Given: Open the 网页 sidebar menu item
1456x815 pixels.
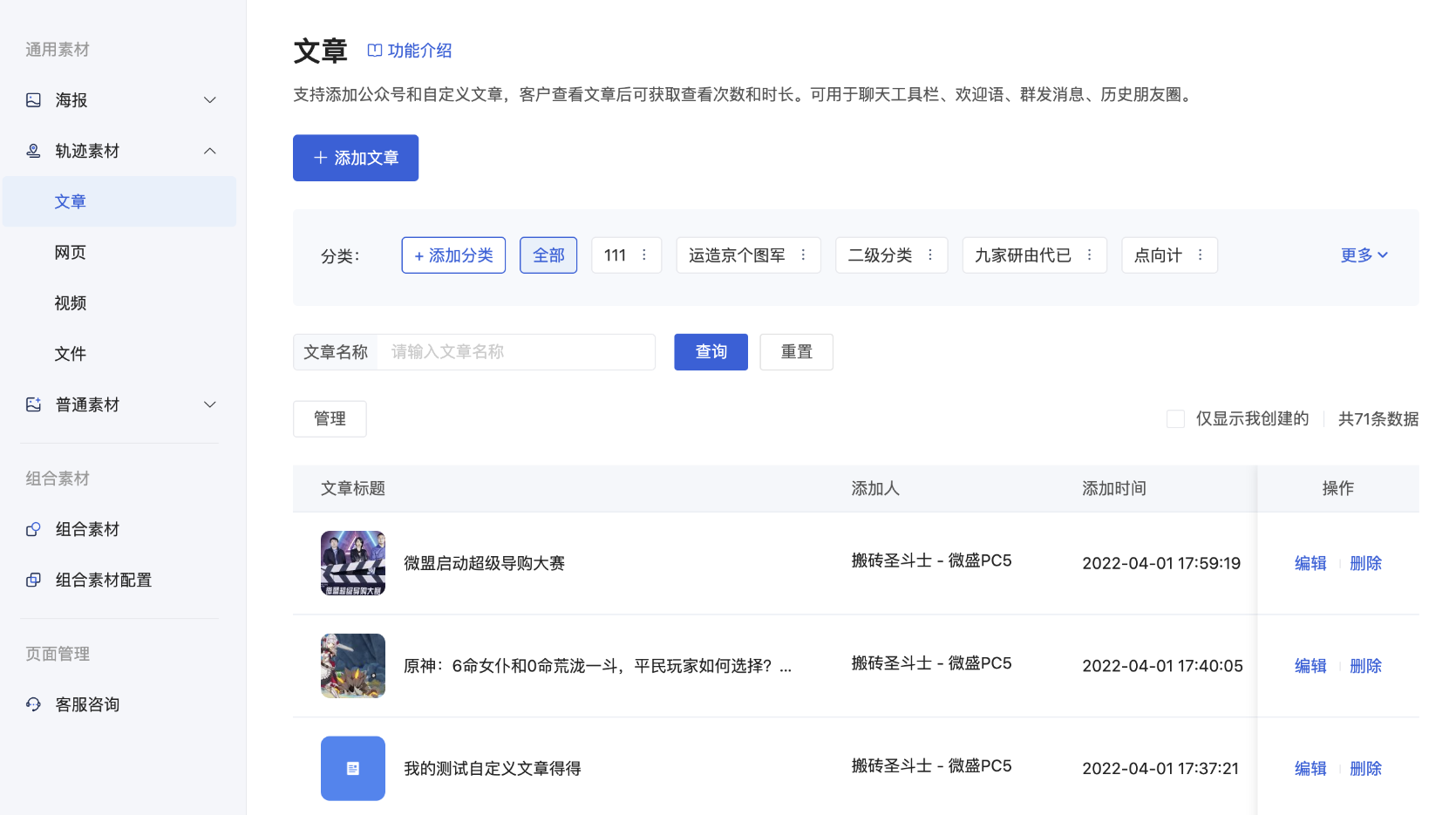Looking at the screenshot, I should 119,253.
